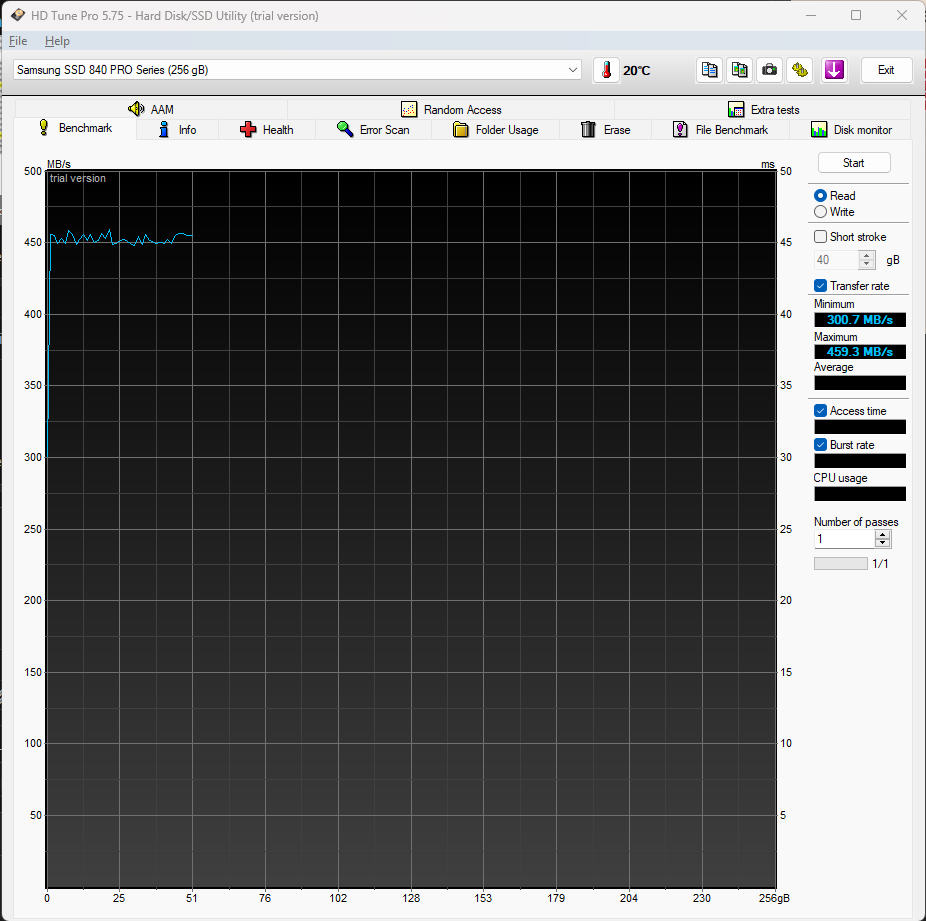Switch to the Disk monitor tab
This screenshot has height=921, width=926.
851,130
